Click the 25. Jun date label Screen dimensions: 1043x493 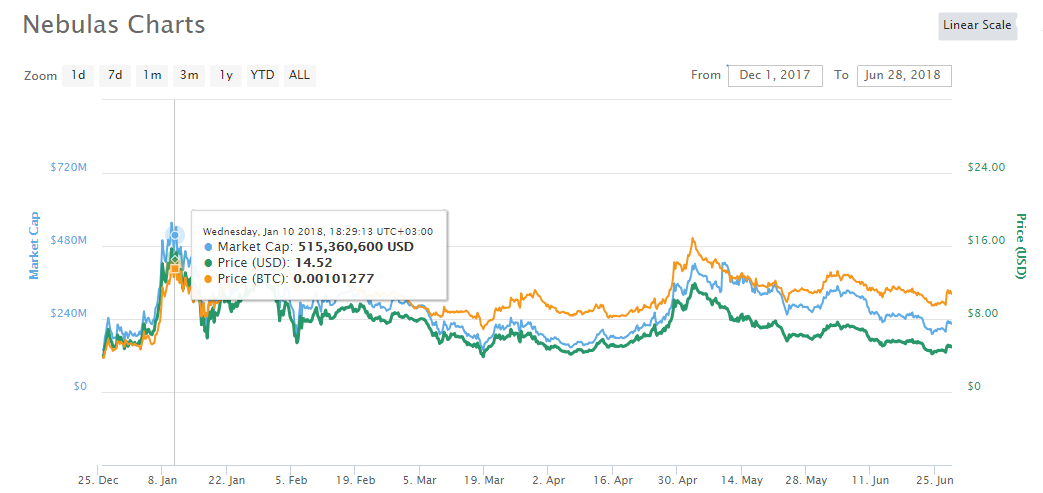click(x=934, y=480)
